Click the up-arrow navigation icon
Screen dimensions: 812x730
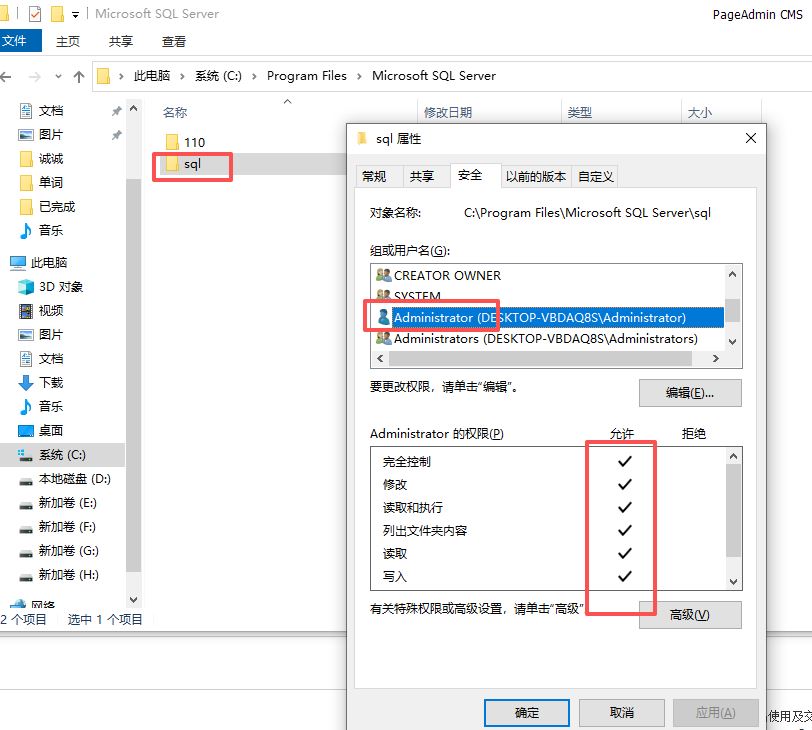coord(79,76)
